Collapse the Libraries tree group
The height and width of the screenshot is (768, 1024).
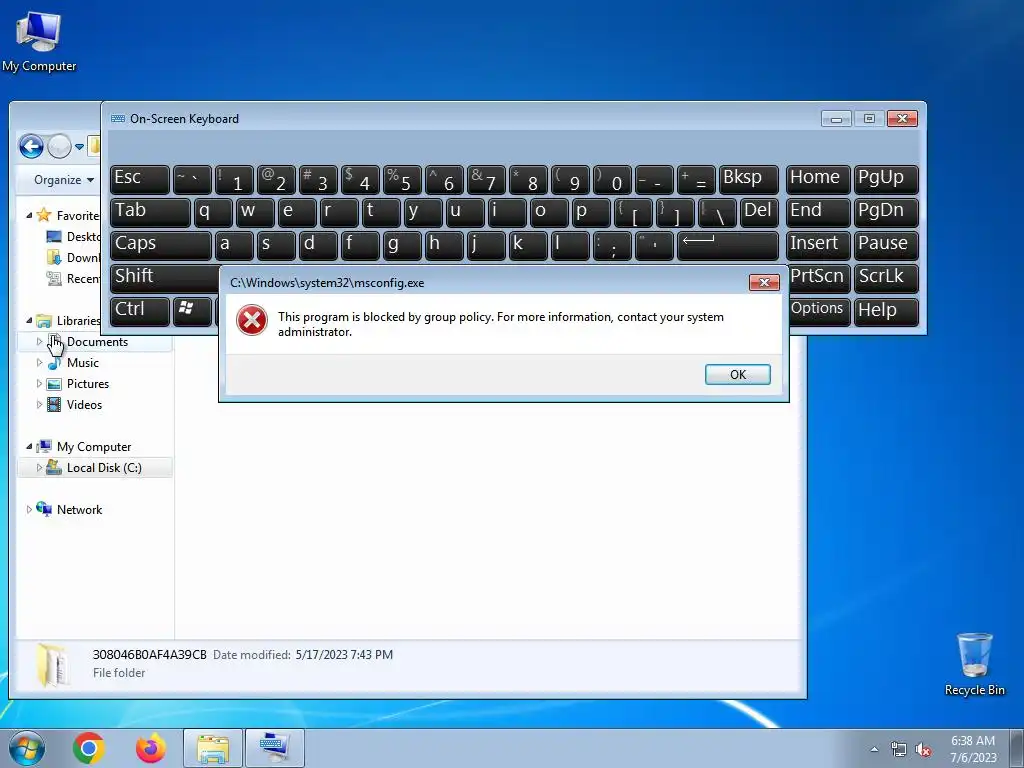pos(29,321)
